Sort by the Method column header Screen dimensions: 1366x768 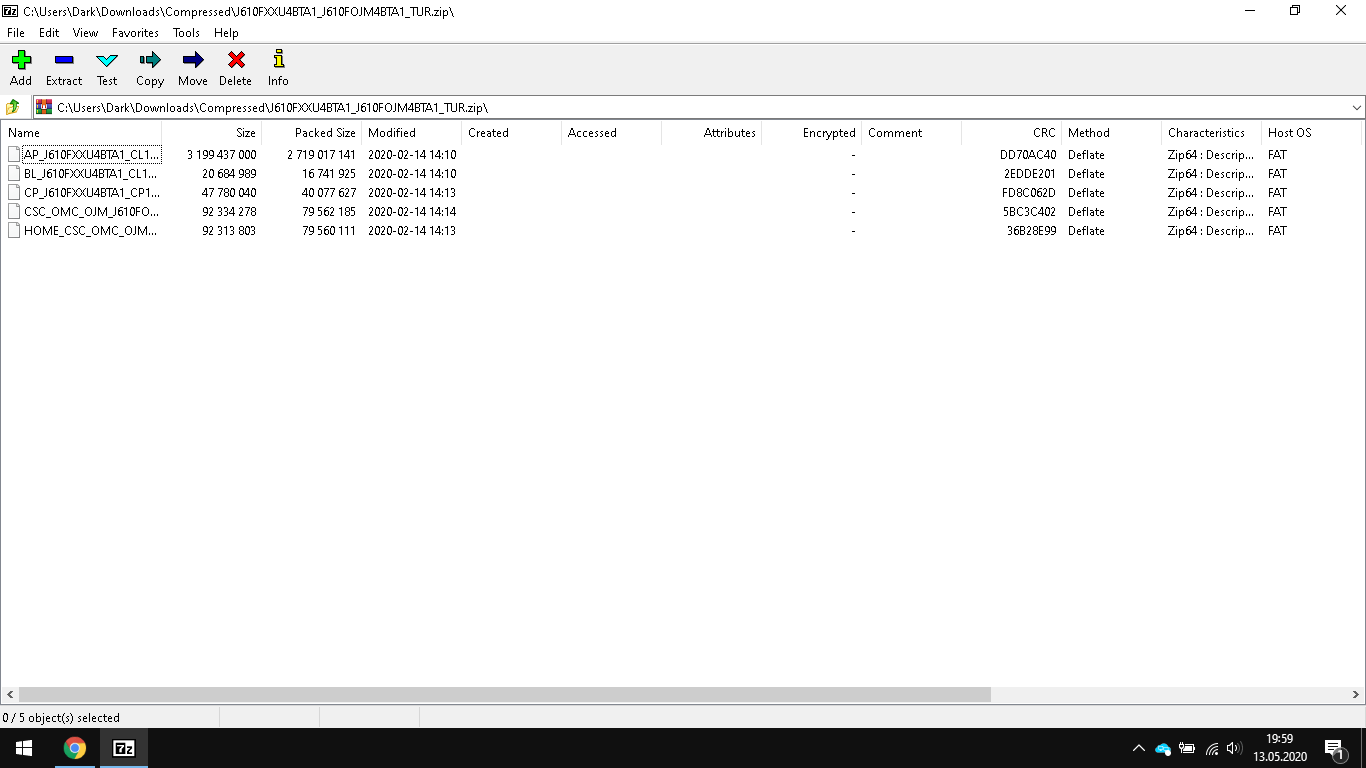pyautogui.click(x=1111, y=133)
